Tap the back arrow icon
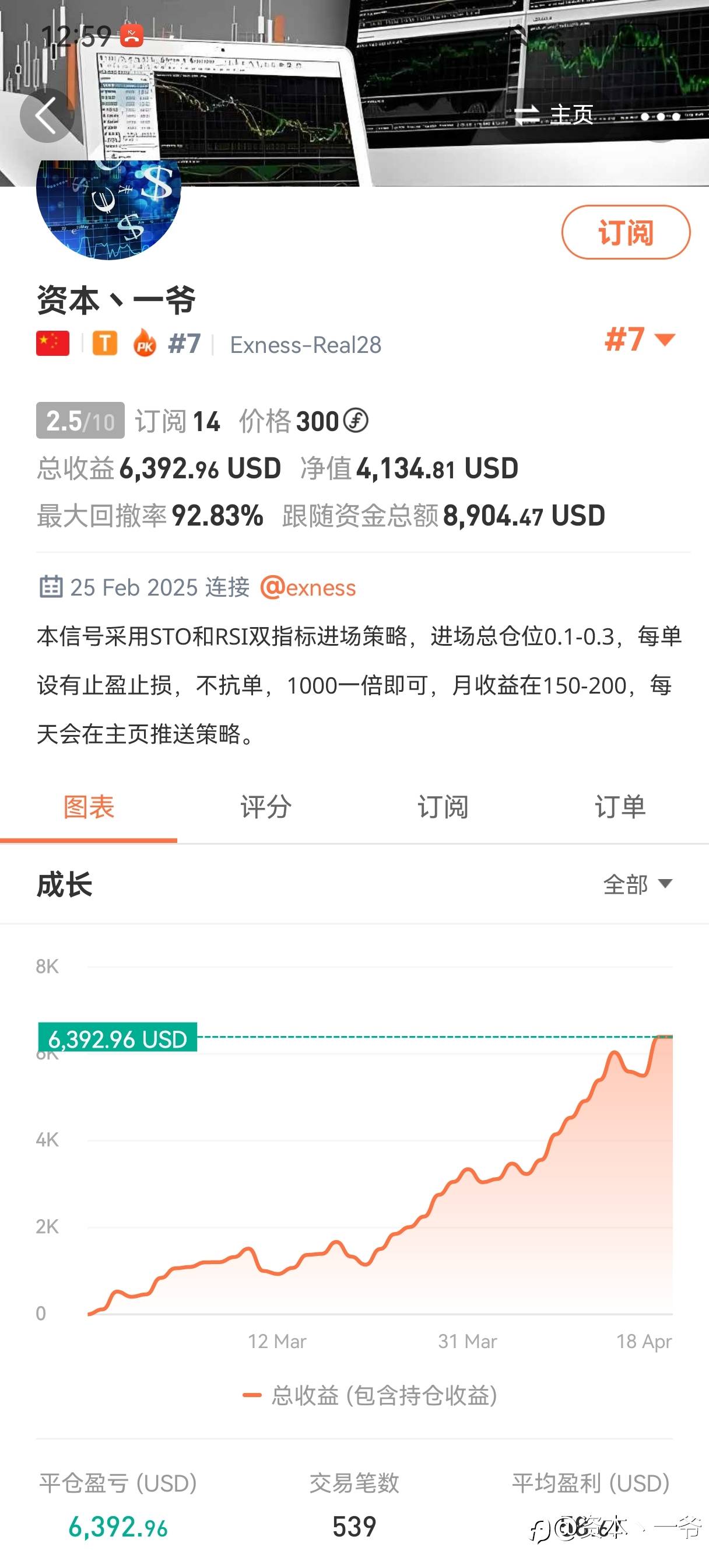Viewport: 709px width, 1568px height. (x=46, y=116)
